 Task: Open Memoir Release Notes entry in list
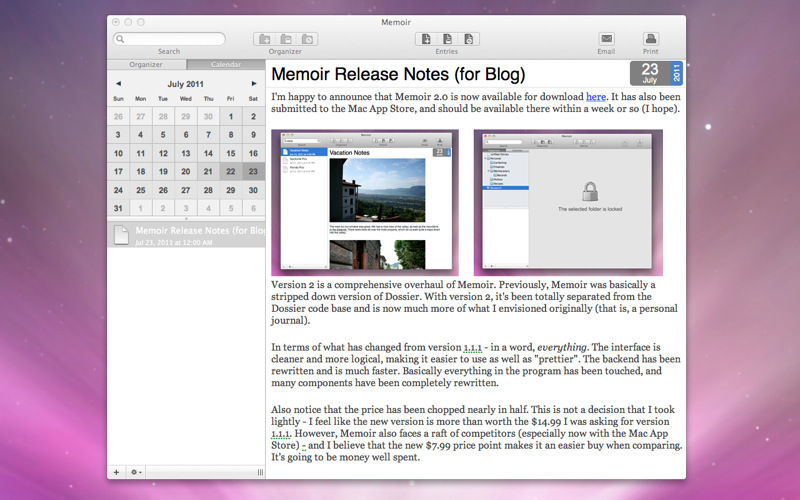pyautogui.click(x=186, y=235)
